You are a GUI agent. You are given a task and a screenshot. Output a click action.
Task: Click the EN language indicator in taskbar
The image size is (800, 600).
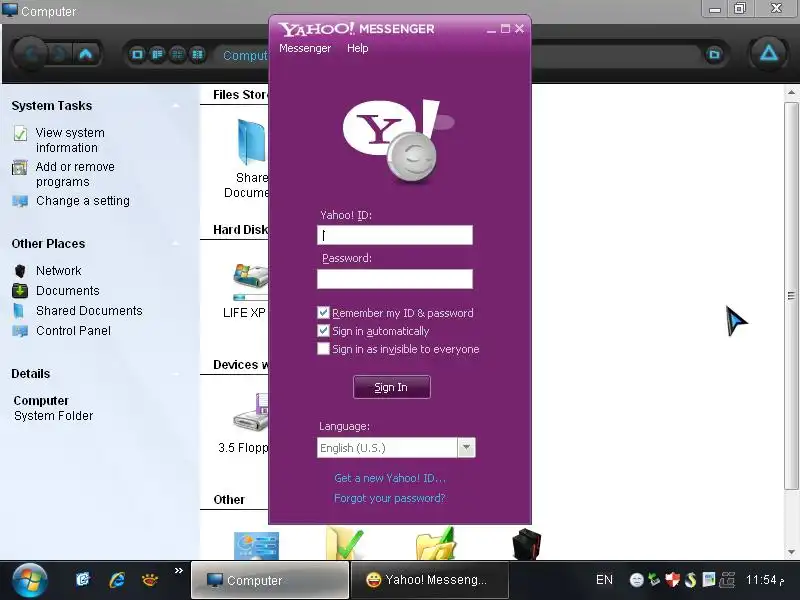click(604, 580)
